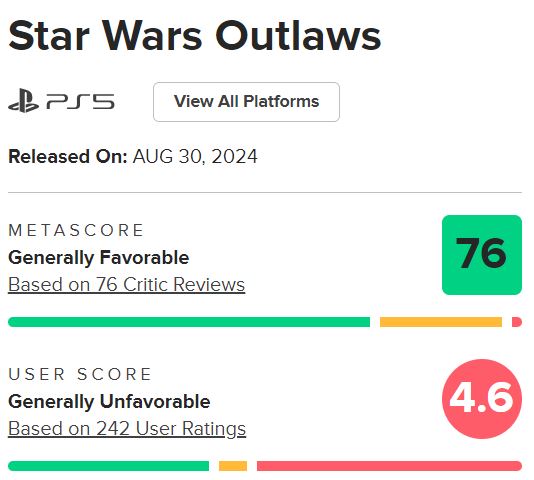The width and height of the screenshot is (534, 480).
Task: Select red negative segment of Metascore bar
Action: (x=517, y=322)
